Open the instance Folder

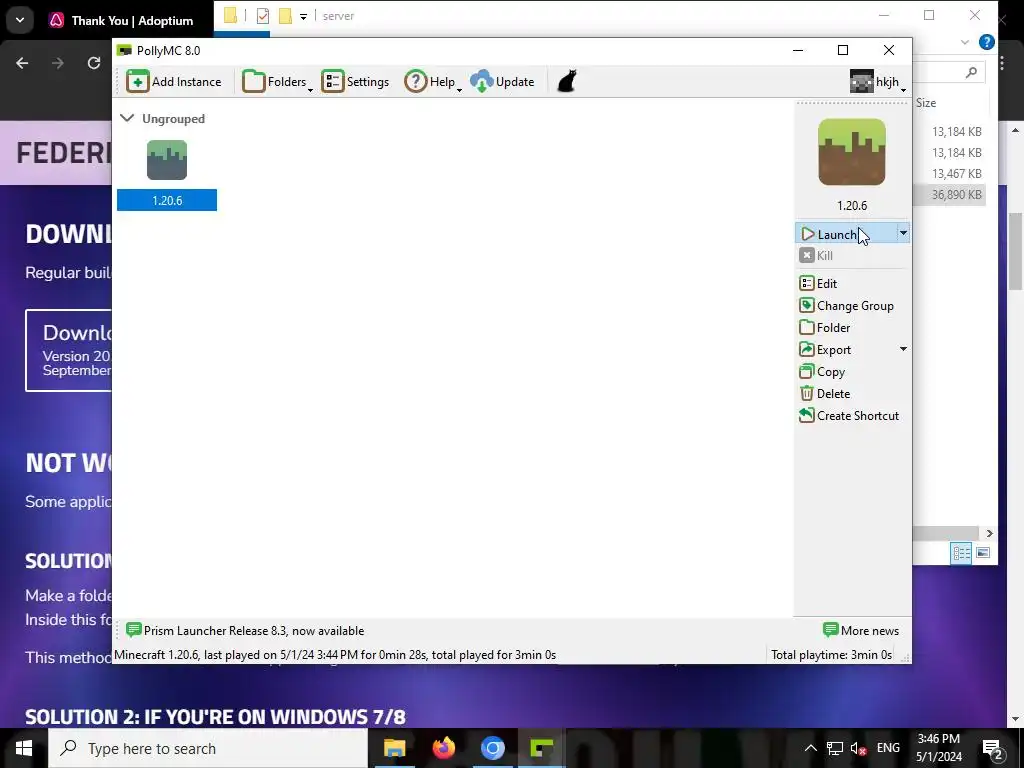pos(825,328)
